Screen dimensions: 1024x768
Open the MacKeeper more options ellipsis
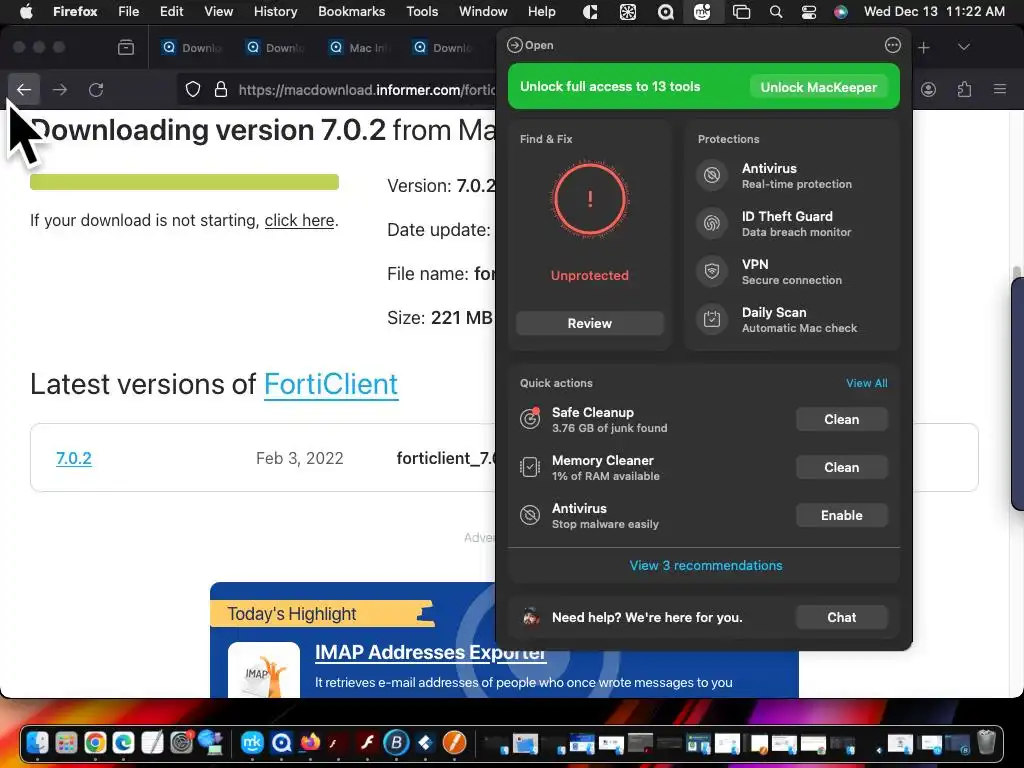893,45
